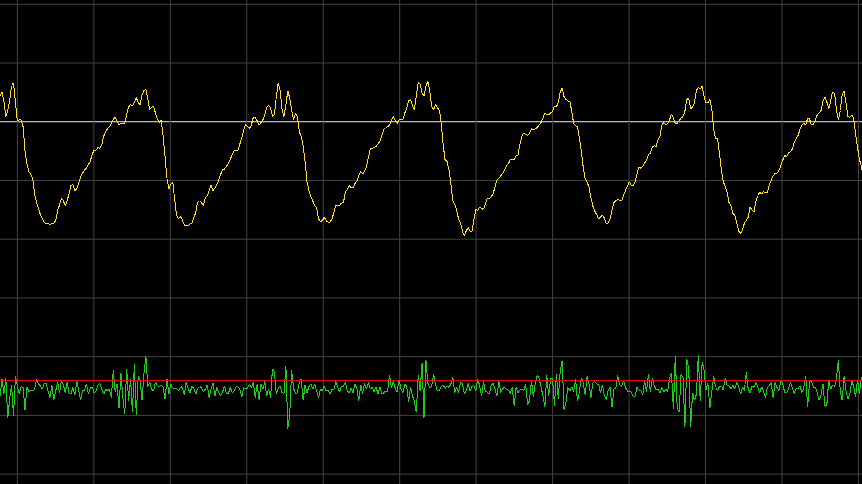Screen dimensions: 862x484
Task: Click the second green burst from left
Action: click(x=288, y=392)
